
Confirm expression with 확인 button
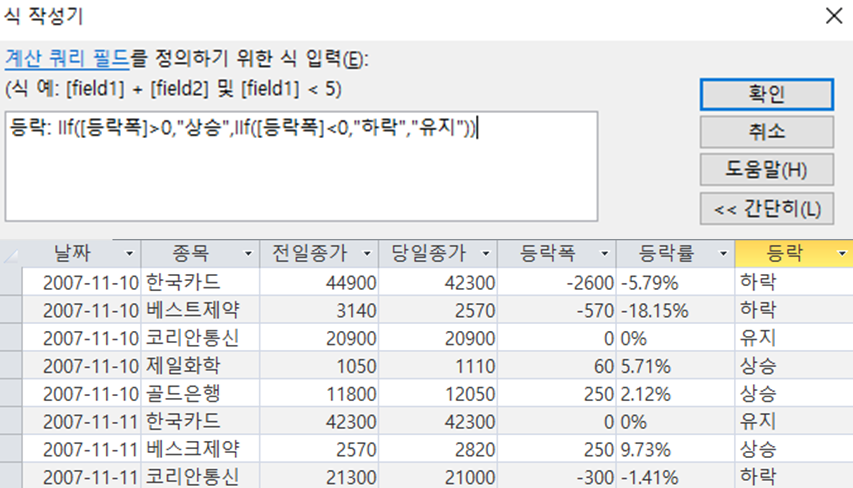[766, 94]
